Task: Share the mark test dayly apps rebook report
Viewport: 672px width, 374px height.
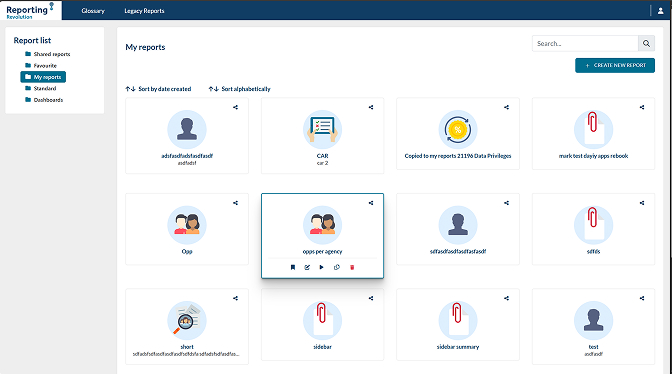Action: click(x=642, y=107)
